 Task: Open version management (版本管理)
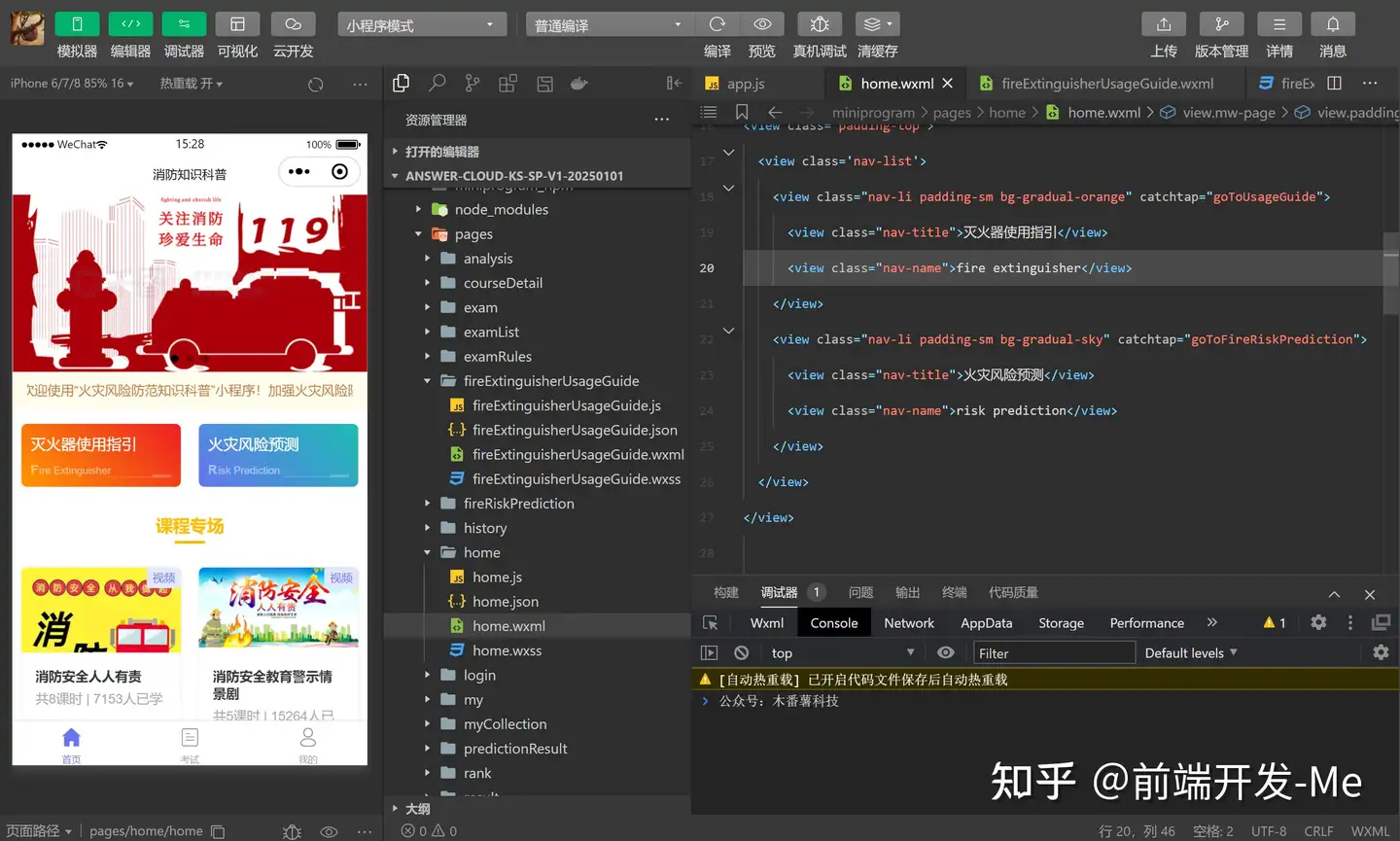1221,24
